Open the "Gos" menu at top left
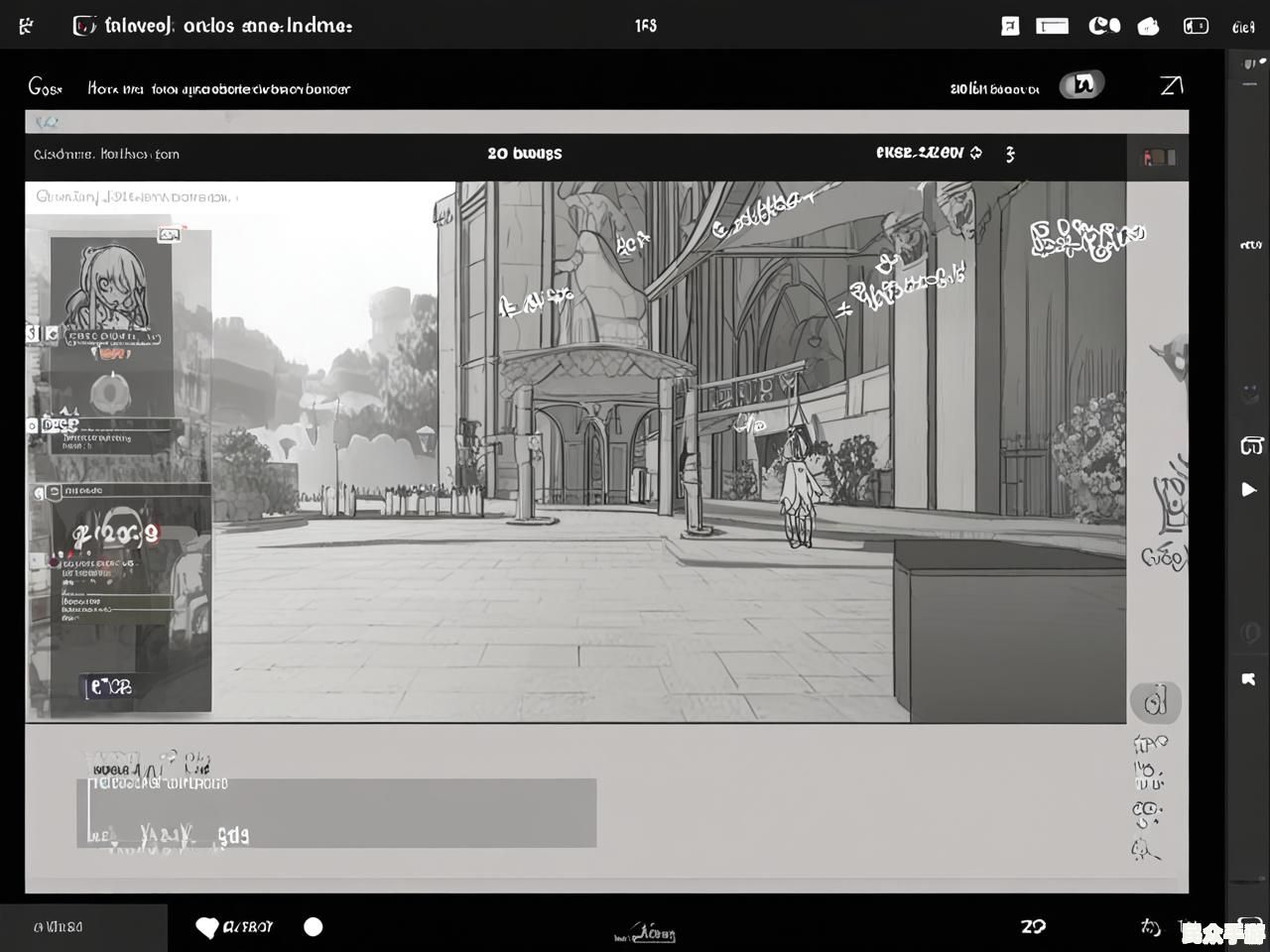 point(45,88)
